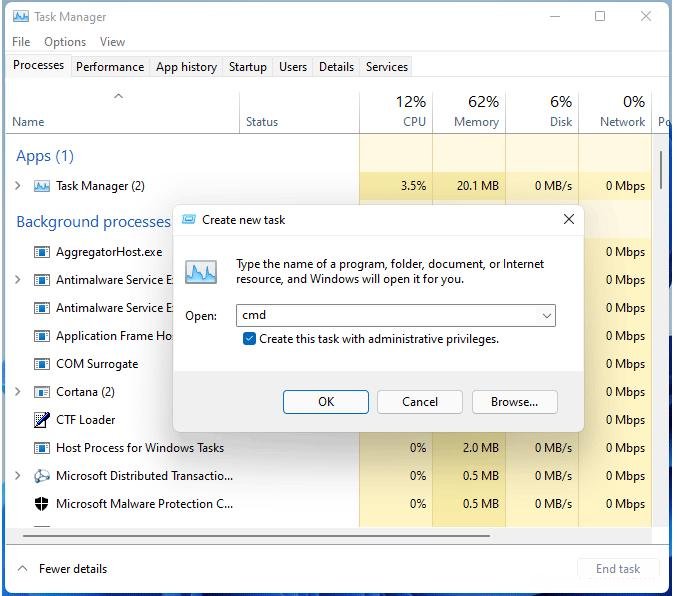Image resolution: width=678 pixels, height=596 pixels.
Task: Open the Options menu
Action: point(65,42)
